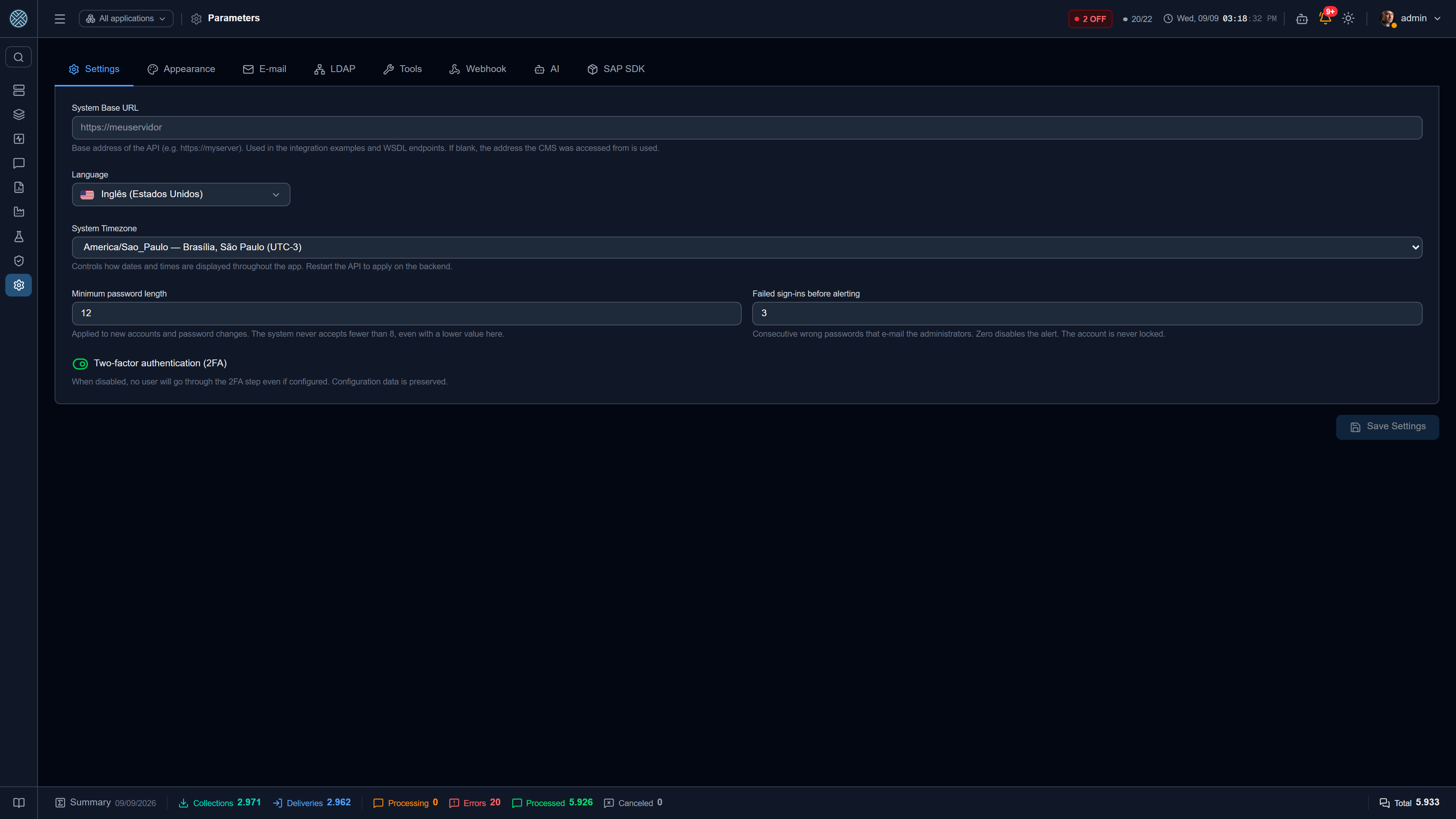Open the documentation book icon

19,803
